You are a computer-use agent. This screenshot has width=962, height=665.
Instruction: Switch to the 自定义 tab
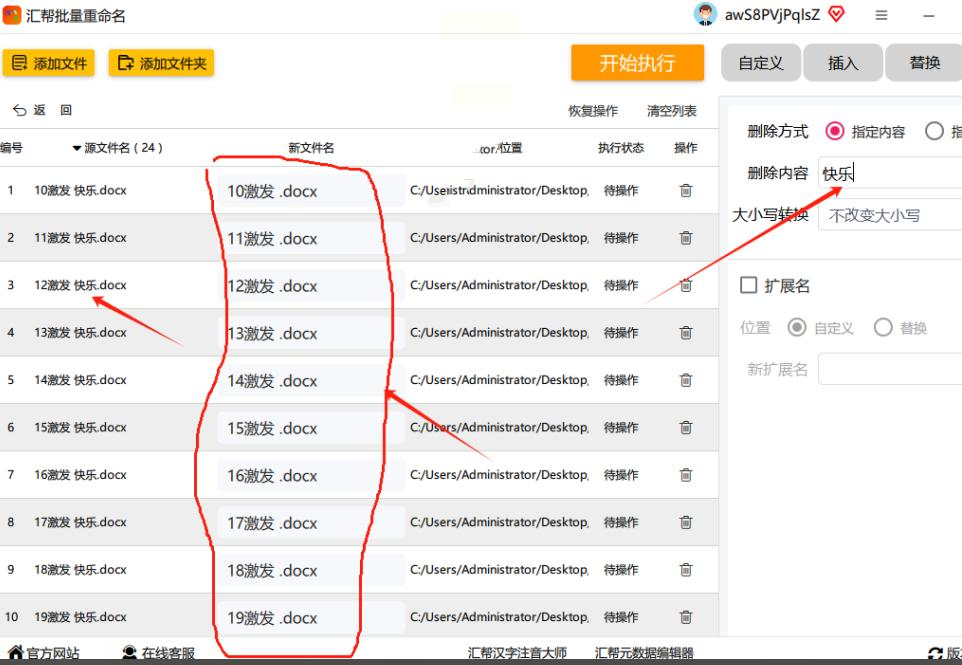click(761, 63)
